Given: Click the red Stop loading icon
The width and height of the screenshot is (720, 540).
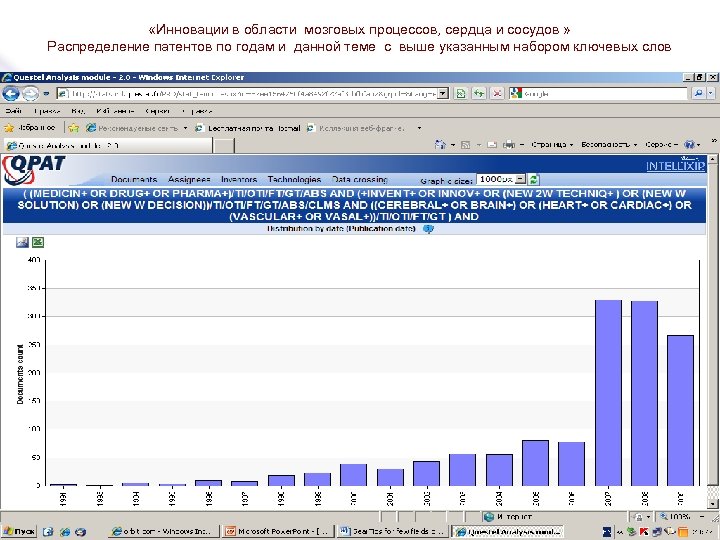Looking at the screenshot, I should (x=497, y=94).
